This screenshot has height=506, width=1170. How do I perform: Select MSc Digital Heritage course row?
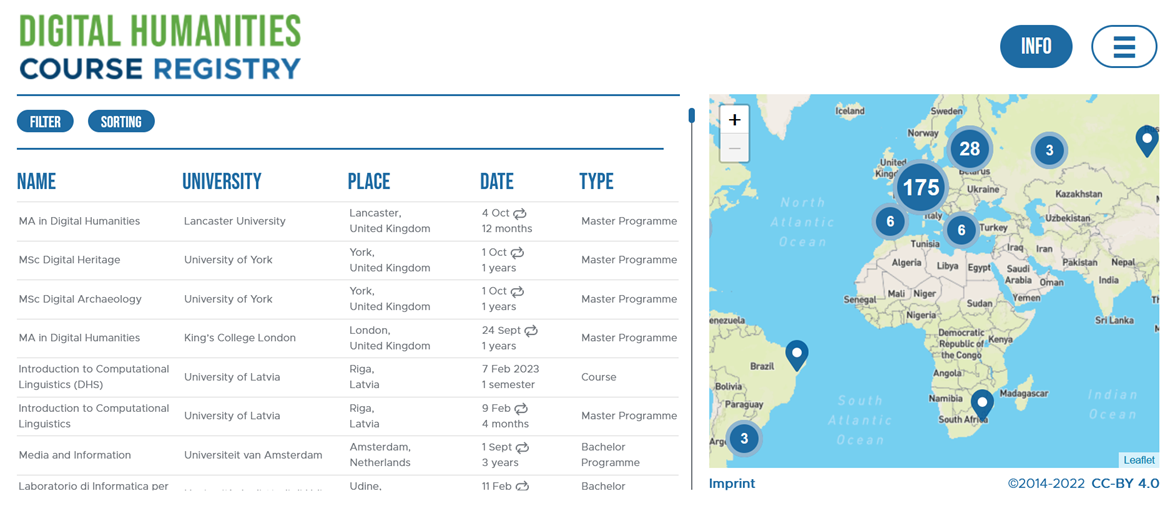[x=69, y=260]
